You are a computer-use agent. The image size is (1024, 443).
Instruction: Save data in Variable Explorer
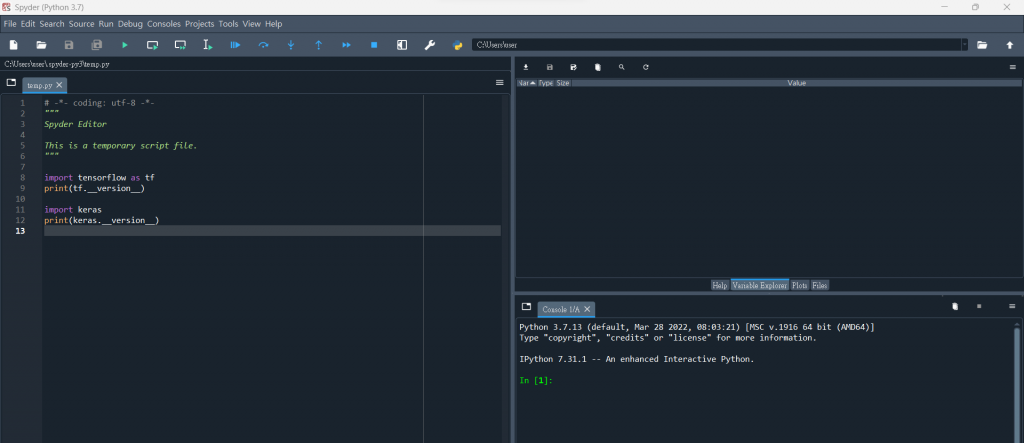click(x=550, y=67)
